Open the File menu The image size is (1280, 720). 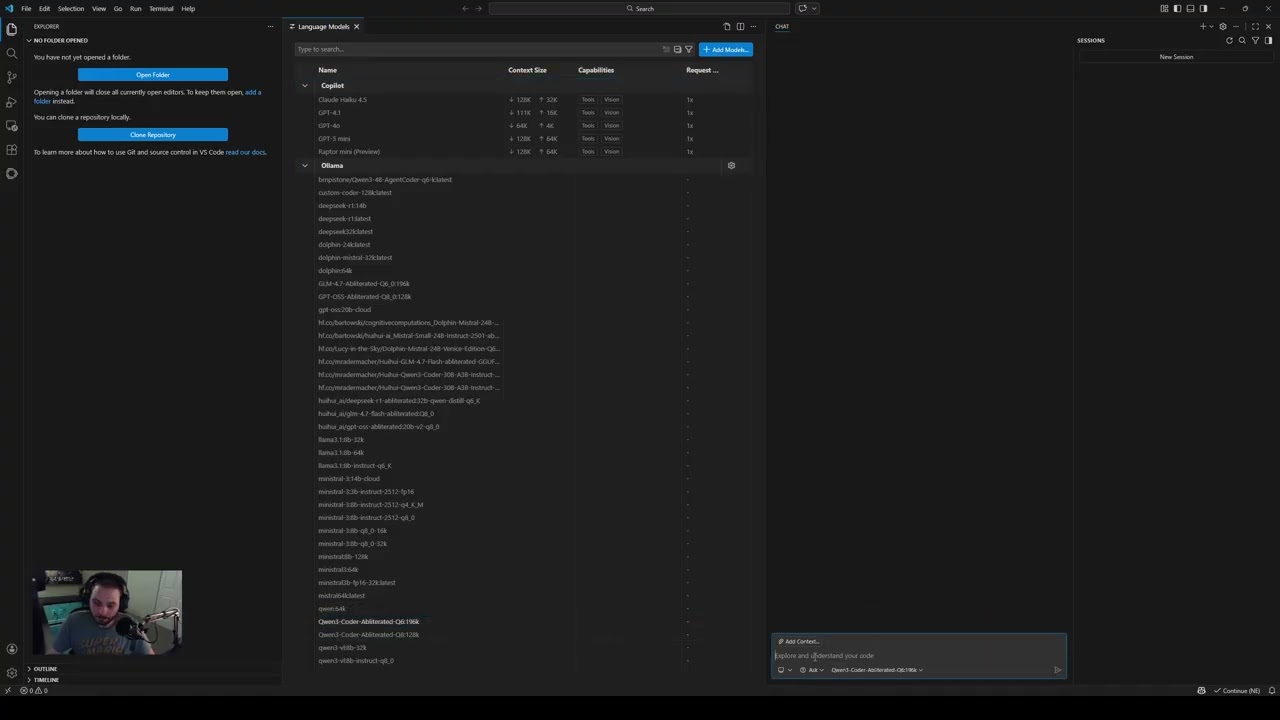[x=26, y=8]
